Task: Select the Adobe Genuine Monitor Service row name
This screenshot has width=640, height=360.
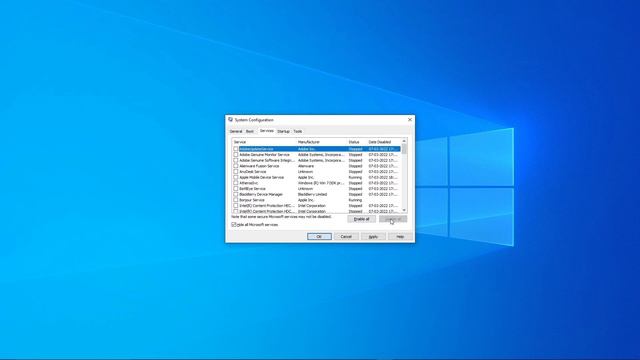Action: (264, 155)
